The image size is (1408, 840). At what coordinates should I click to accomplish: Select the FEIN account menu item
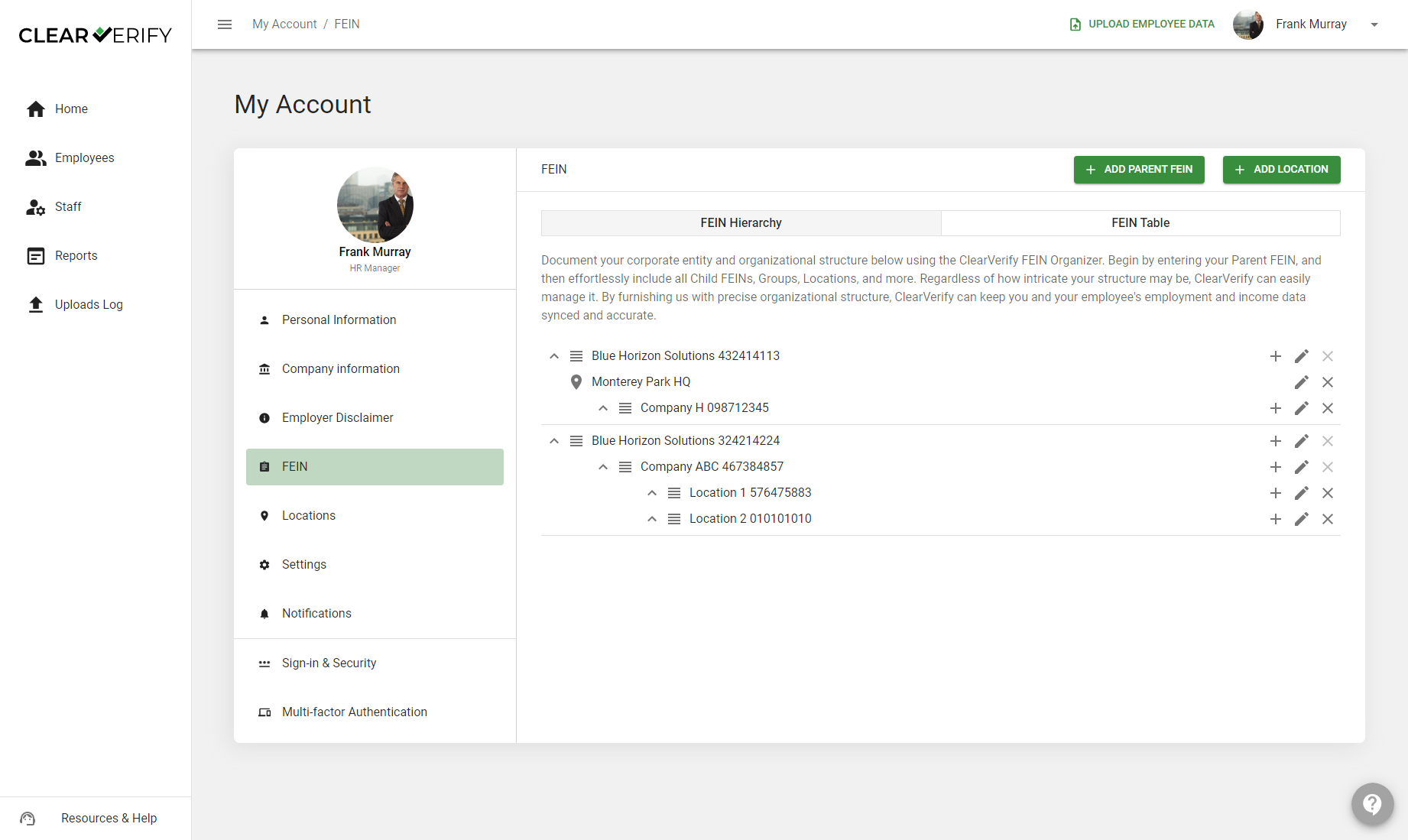[375, 467]
